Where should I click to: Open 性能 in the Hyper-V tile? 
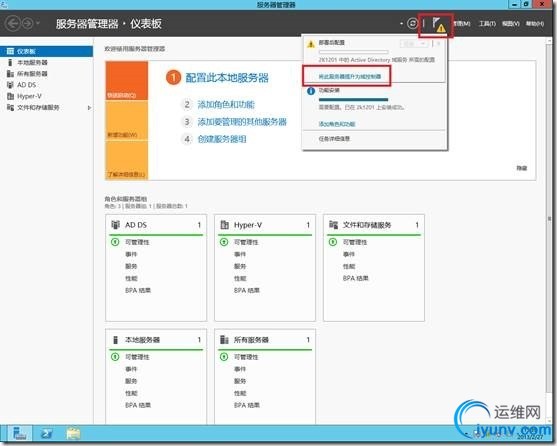(x=240, y=278)
